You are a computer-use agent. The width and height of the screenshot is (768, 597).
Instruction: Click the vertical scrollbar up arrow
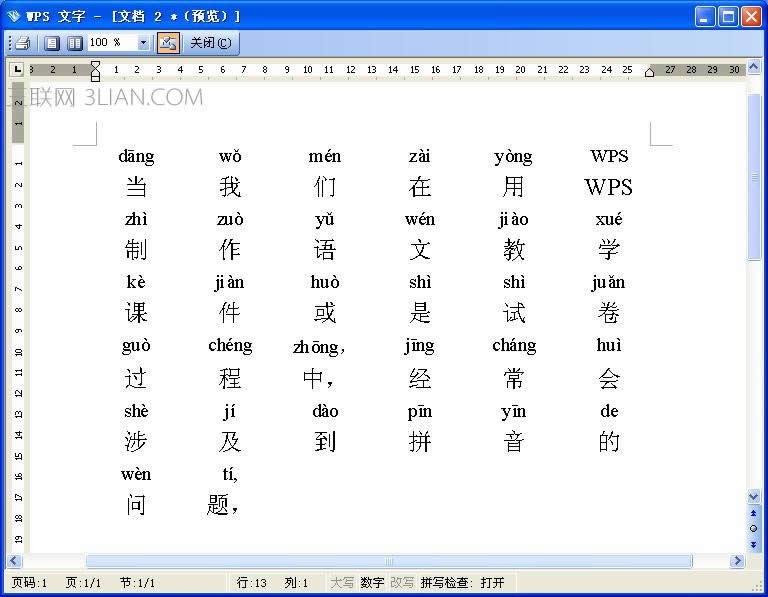[x=753, y=66]
